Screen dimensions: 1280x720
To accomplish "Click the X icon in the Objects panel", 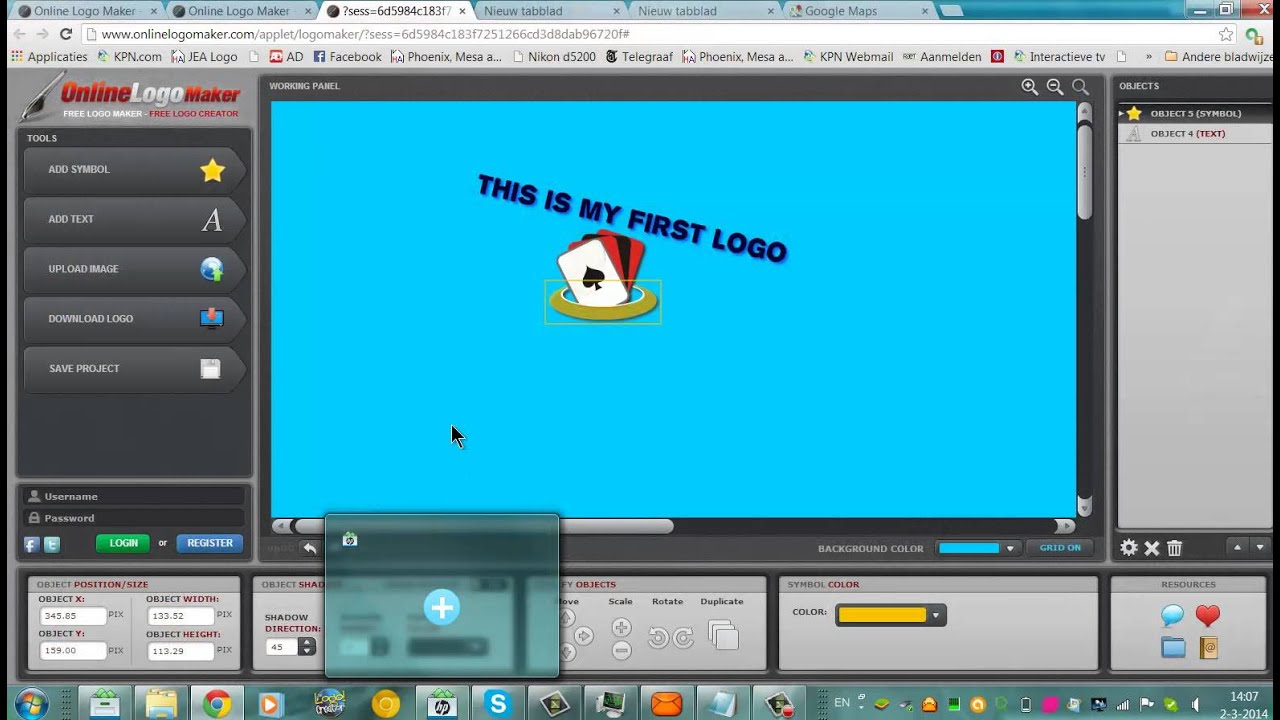I will coord(1152,548).
